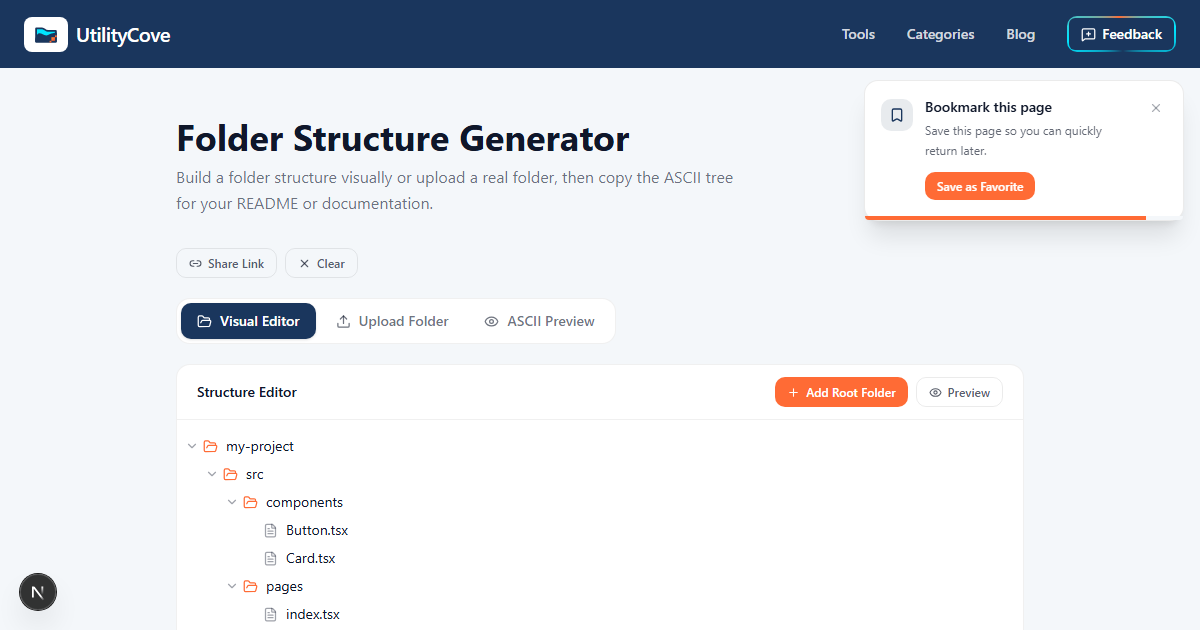Dismiss the Bookmark this page popup
Screen dimensions: 1200x630
(x=1156, y=108)
